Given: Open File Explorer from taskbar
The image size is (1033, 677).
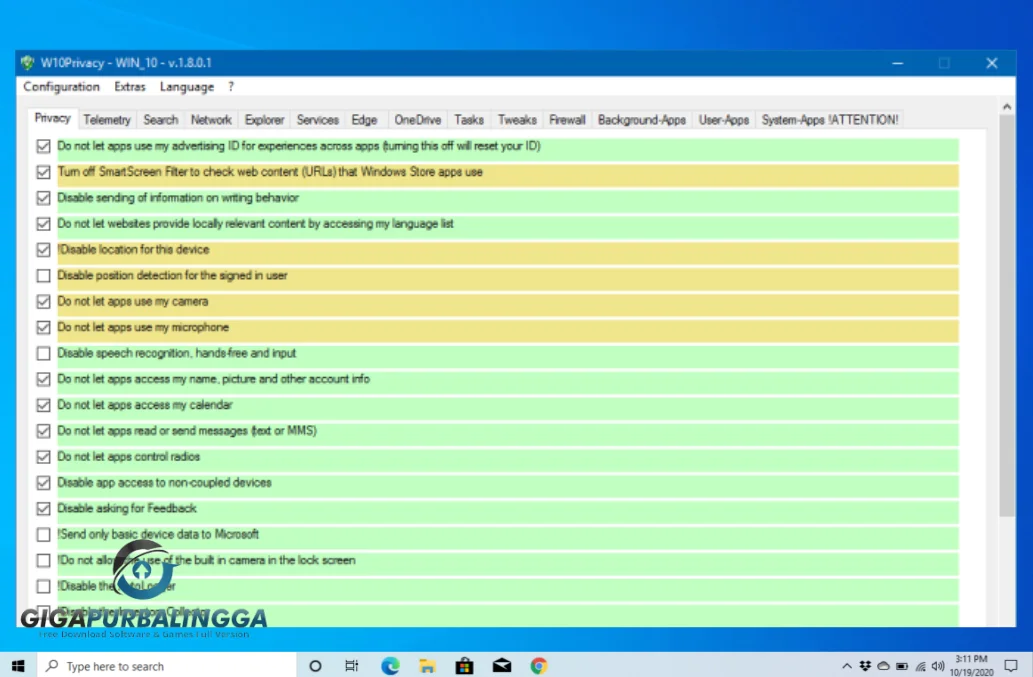Looking at the screenshot, I should point(427,666).
